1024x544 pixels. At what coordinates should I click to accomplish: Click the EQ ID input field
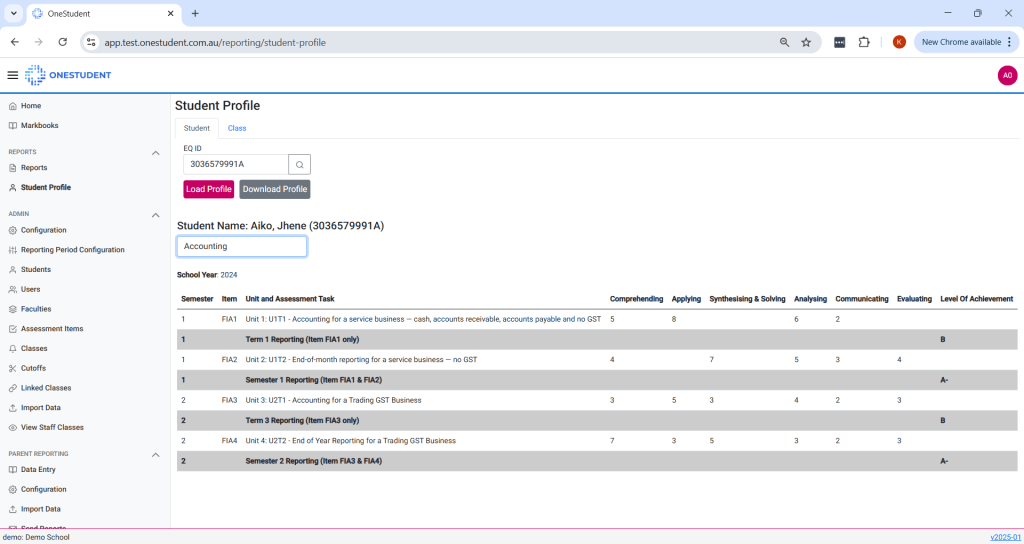click(236, 164)
